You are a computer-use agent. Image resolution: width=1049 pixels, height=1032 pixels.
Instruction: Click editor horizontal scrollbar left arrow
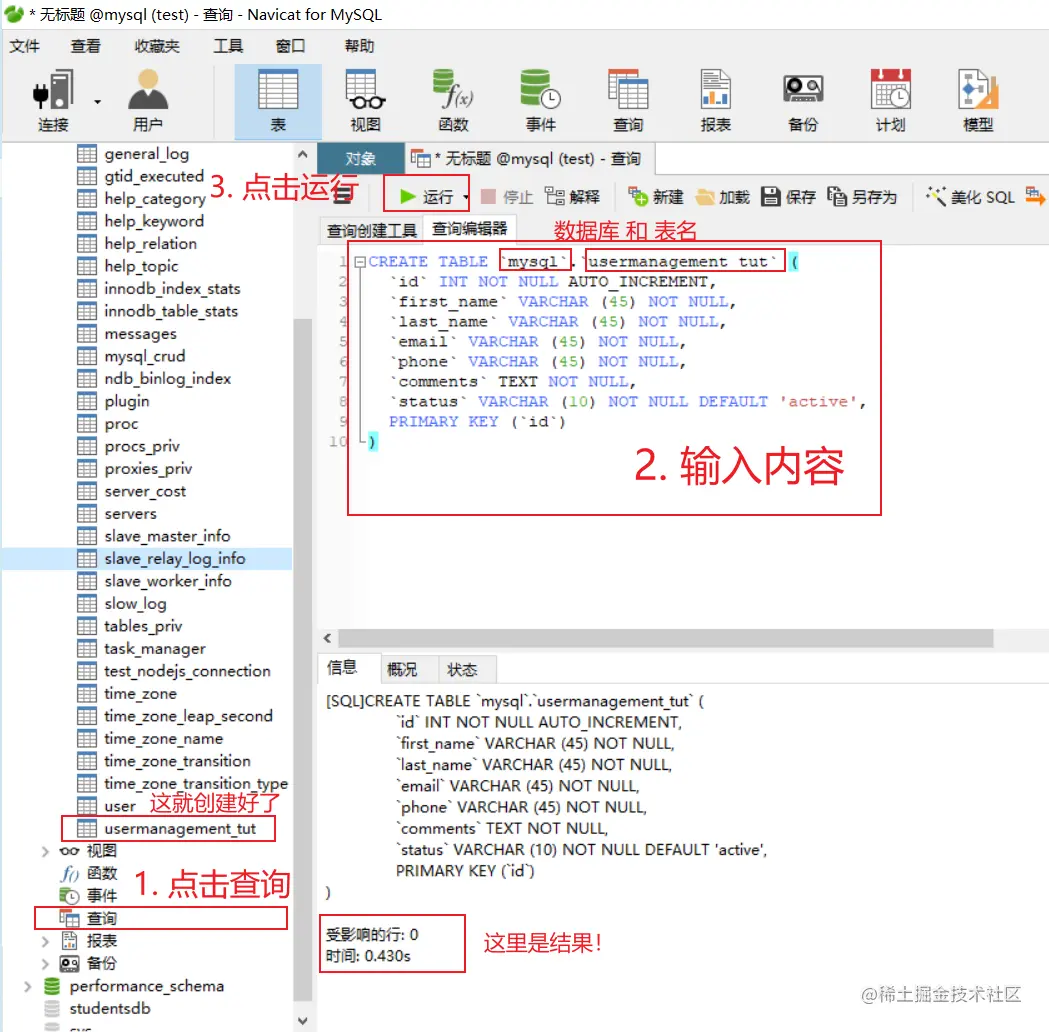[327, 638]
